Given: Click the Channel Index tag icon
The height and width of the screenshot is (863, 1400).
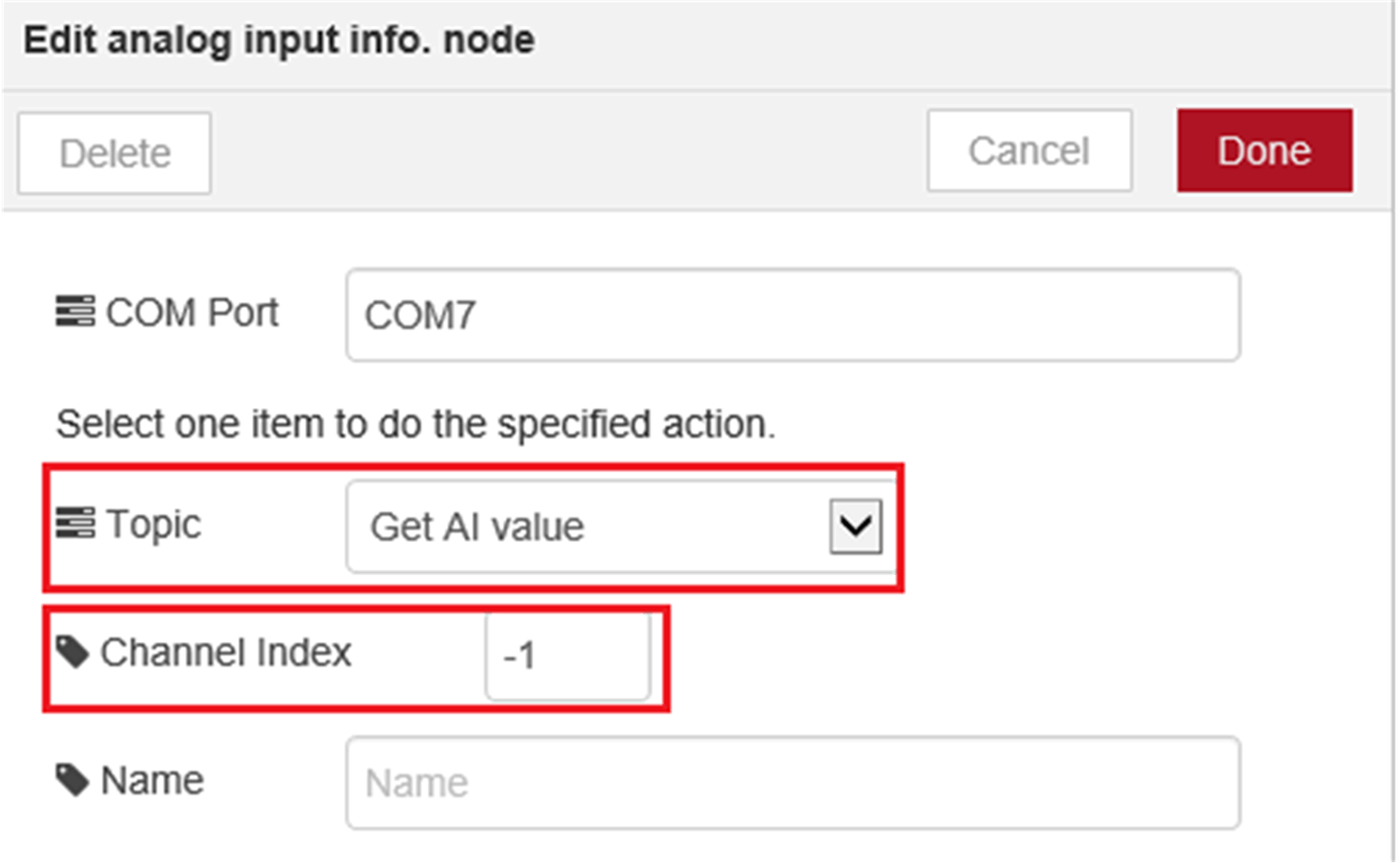Looking at the screenshot, I should pos(72,652).
